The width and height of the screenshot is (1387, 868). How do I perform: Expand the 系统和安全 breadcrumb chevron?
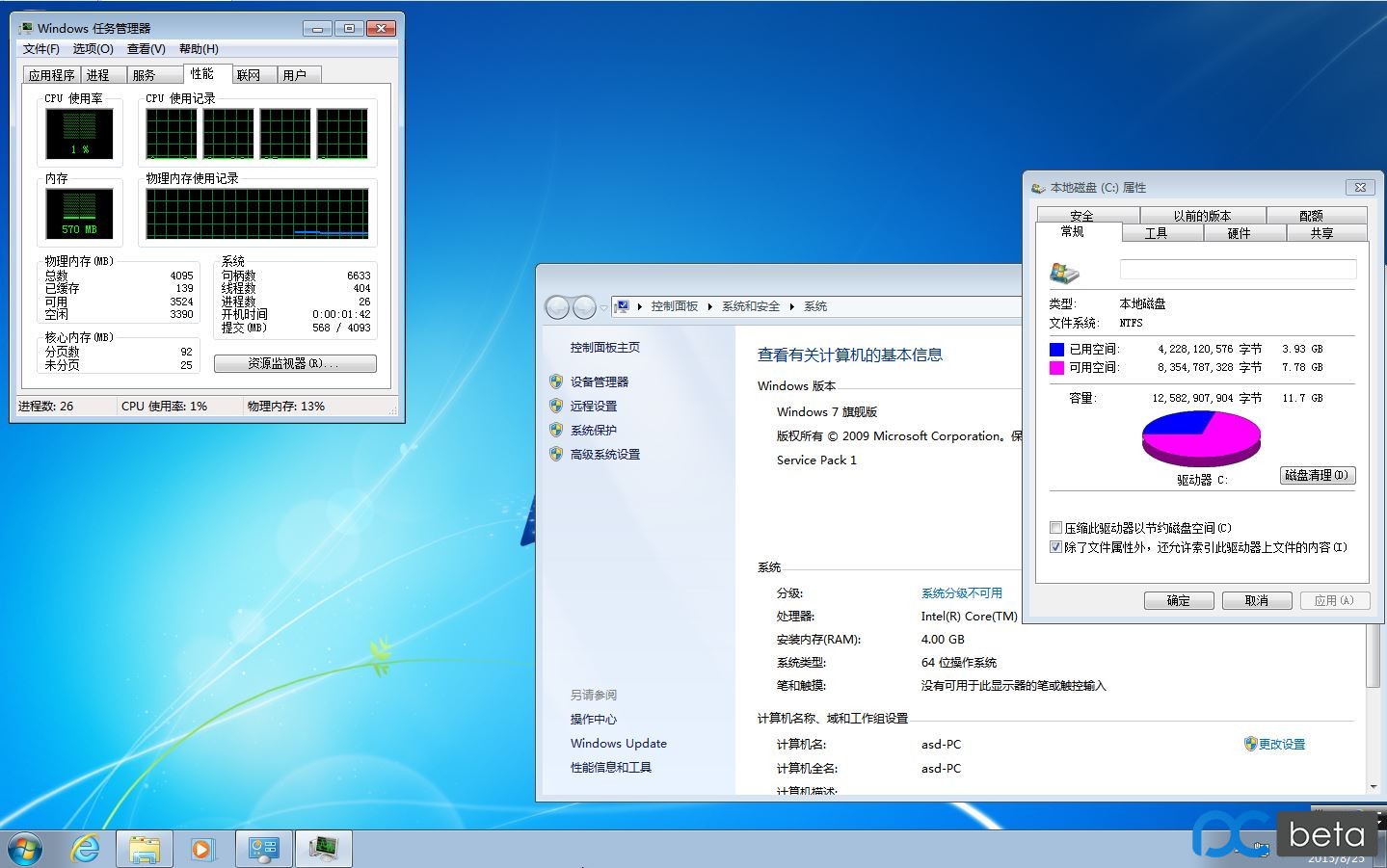[x=790, y=306]
